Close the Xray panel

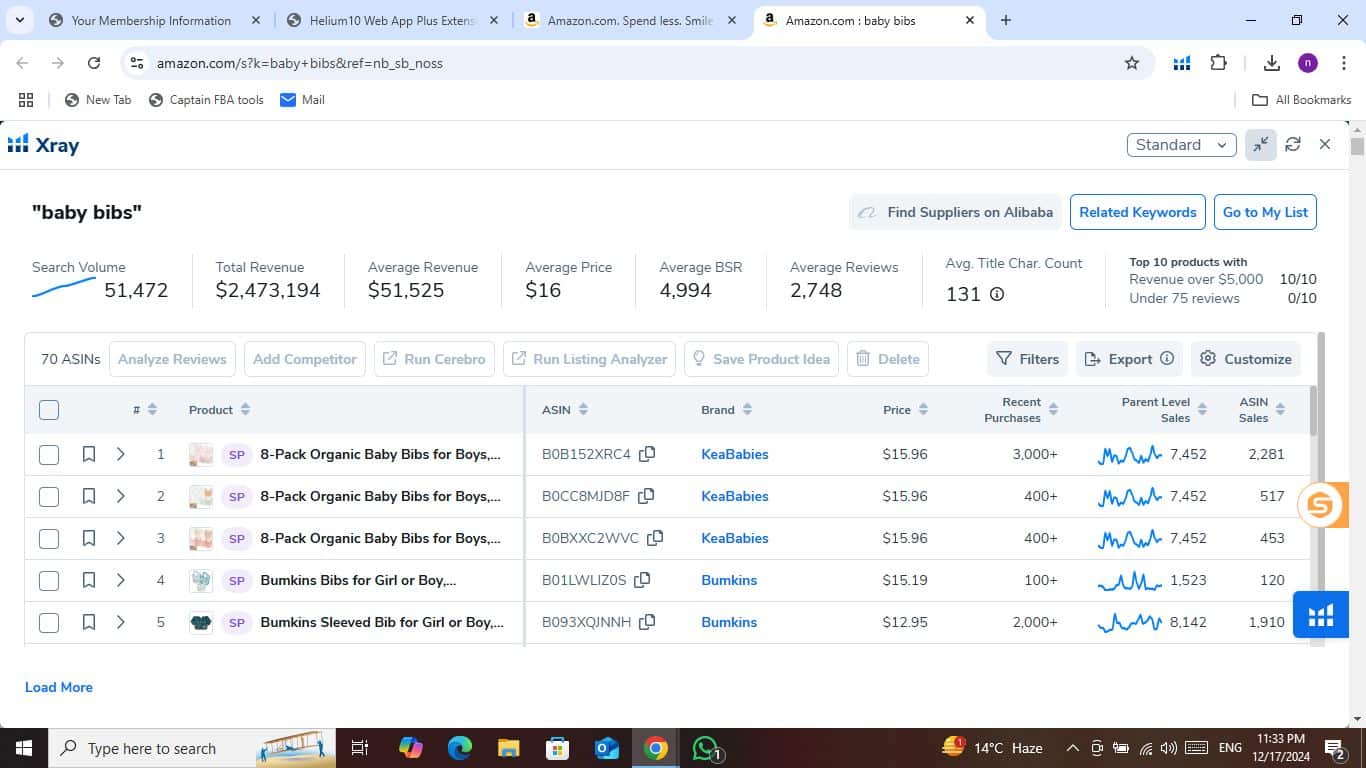1325,145
